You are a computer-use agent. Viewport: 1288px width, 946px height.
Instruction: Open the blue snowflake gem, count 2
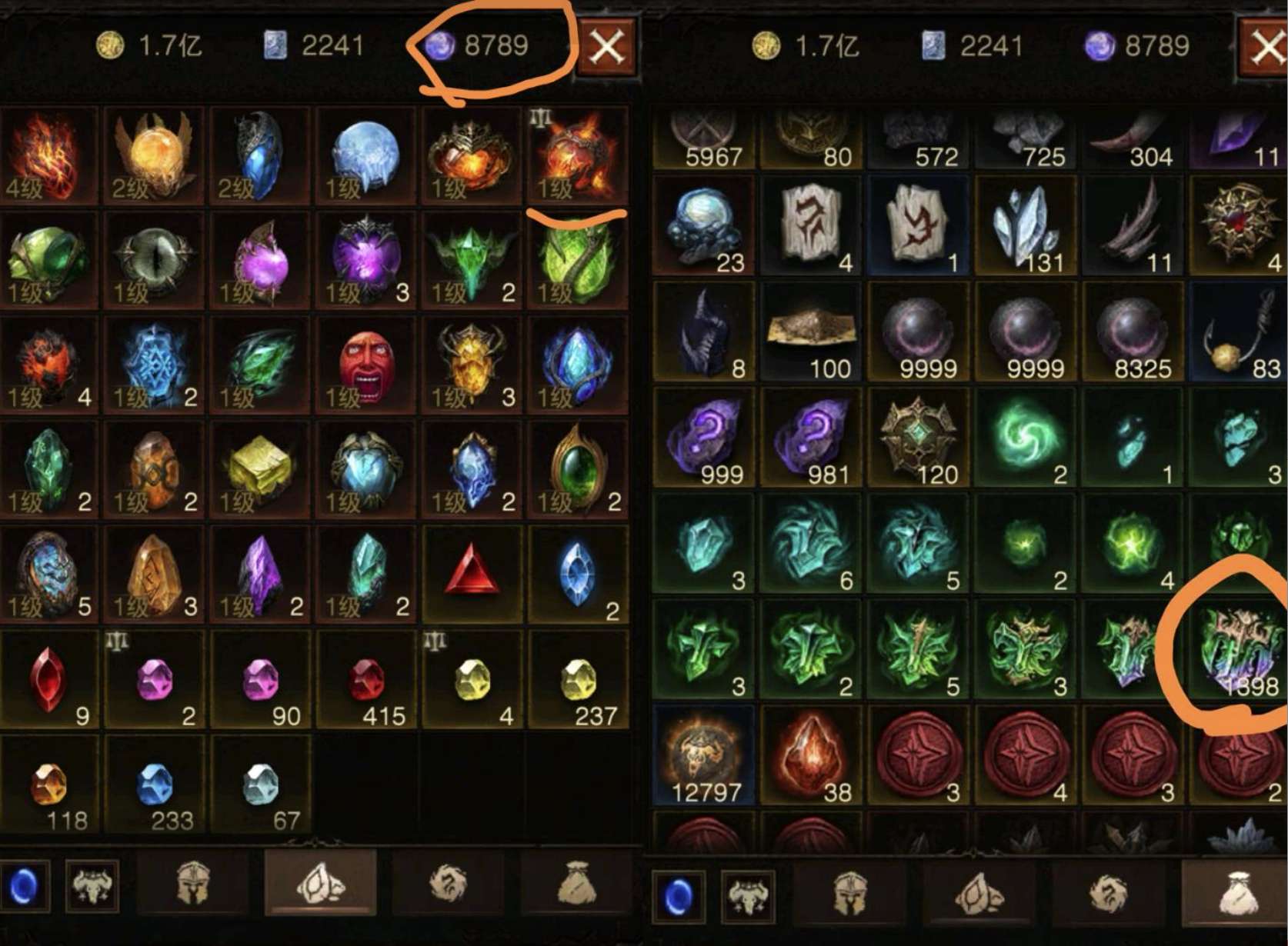click(x=155, y=366)
